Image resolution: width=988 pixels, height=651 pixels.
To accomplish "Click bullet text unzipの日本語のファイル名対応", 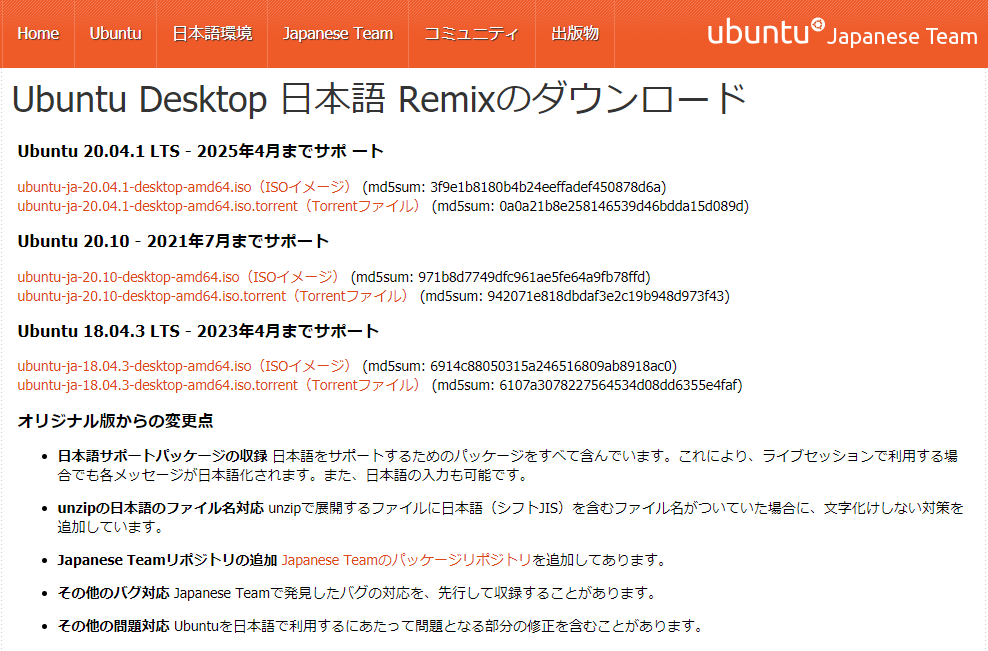I will point(161,508).
